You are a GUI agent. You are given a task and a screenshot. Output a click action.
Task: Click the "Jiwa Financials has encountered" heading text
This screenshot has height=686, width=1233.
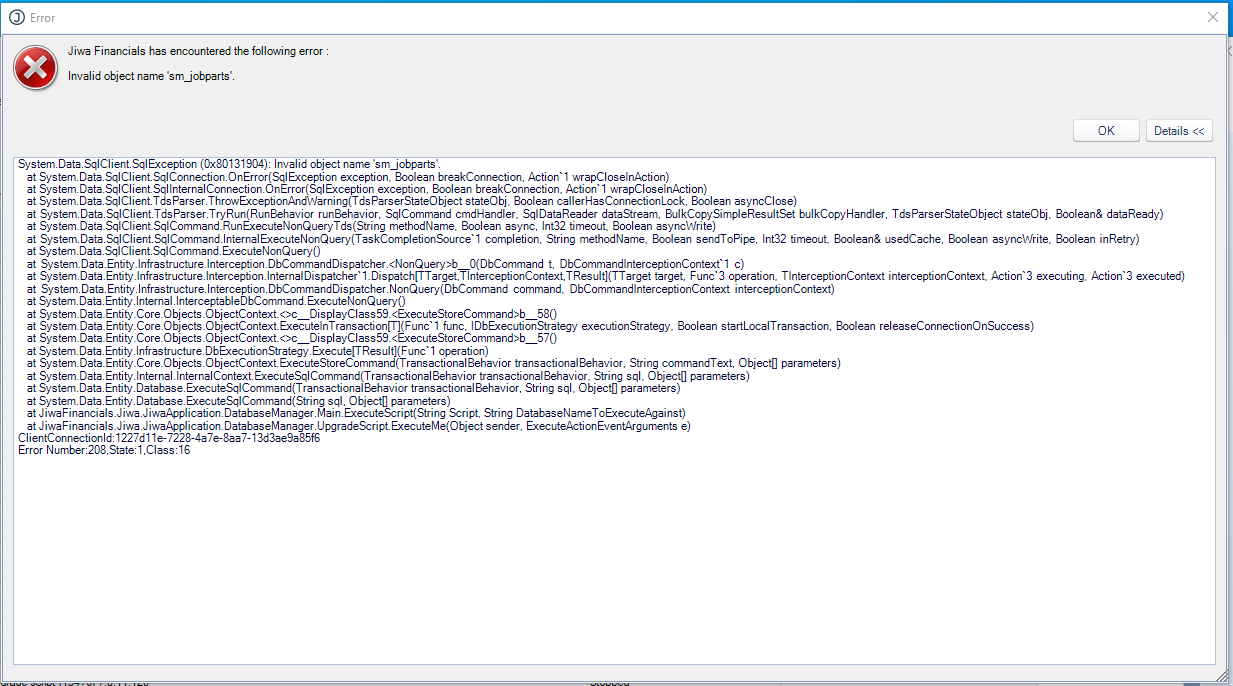(x=198, y=51)
